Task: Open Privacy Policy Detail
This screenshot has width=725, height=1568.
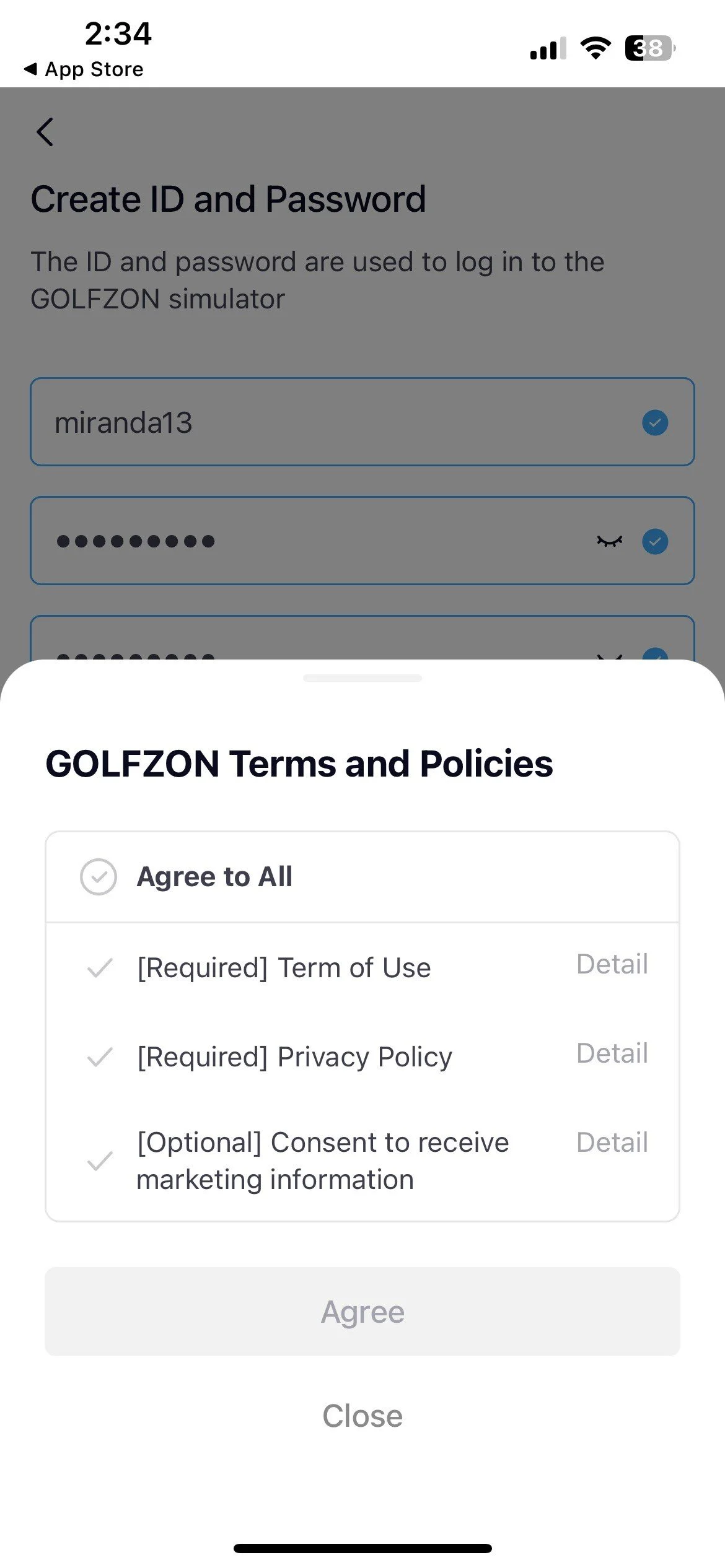Action: [x=612, y=1053]
